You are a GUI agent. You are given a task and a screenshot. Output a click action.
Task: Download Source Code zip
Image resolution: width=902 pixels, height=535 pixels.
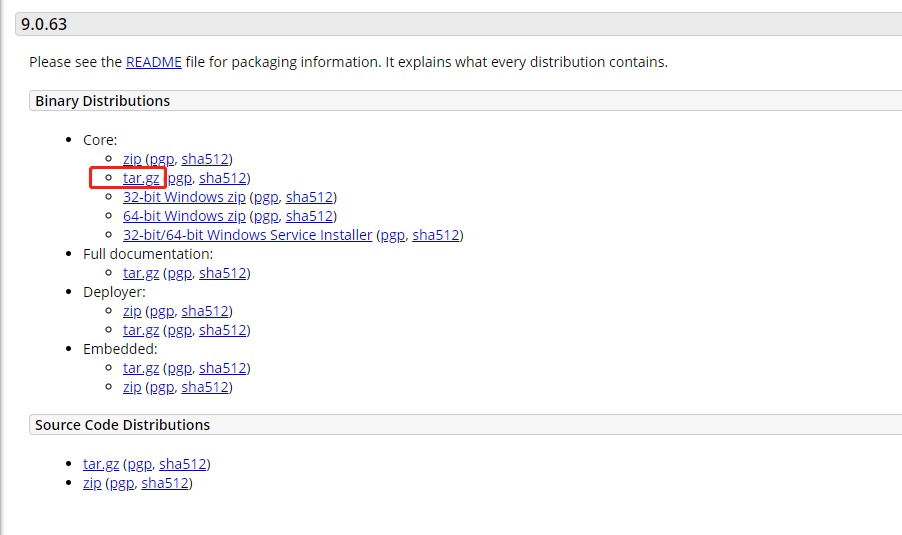[x=92, y=483]
